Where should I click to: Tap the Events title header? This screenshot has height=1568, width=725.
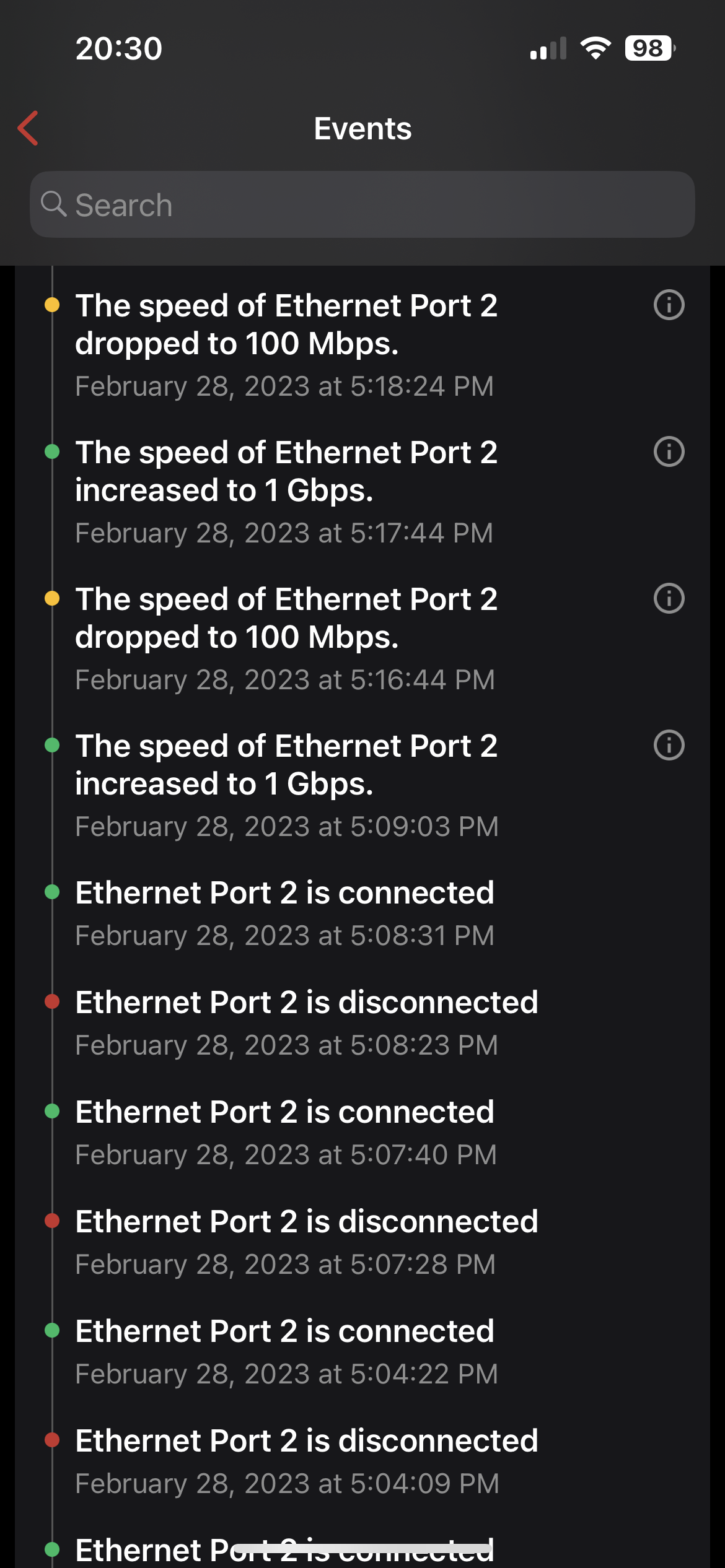pyautogui.click(x=362, y=129)
